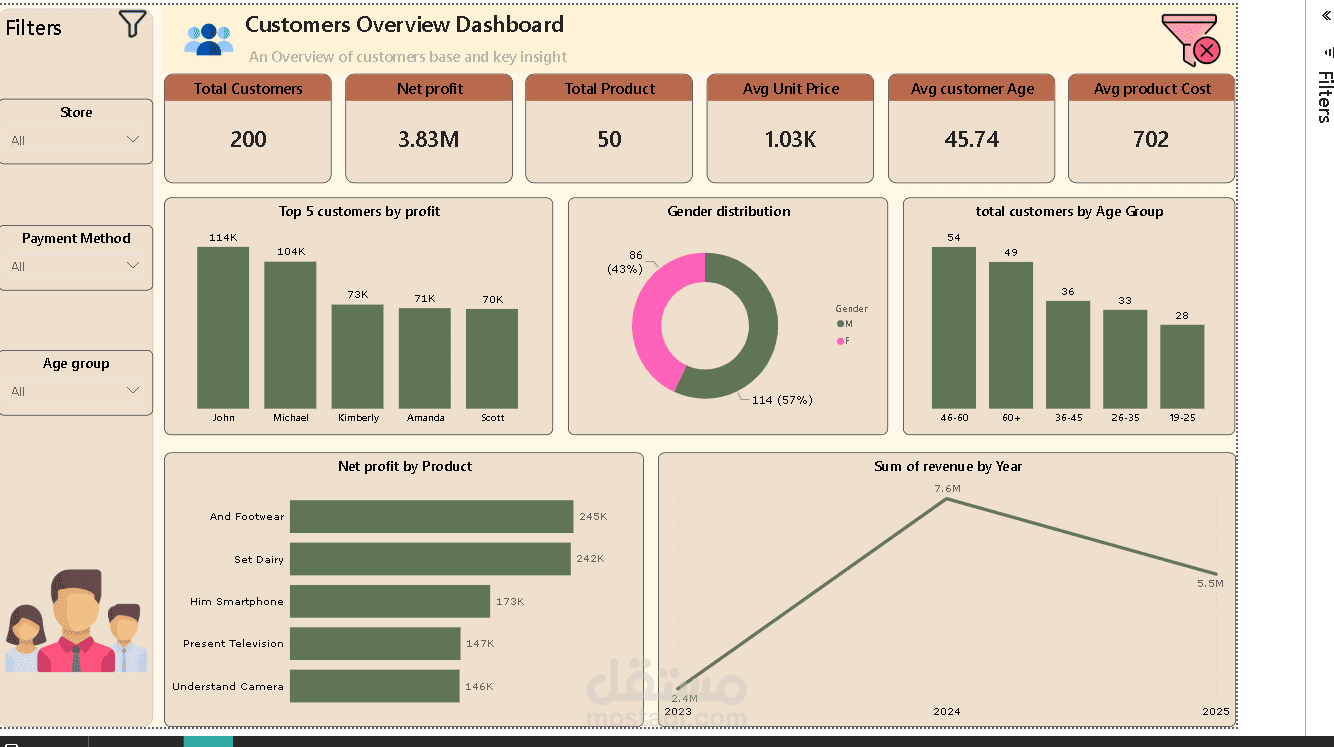The image size is (1334, 747).
Task: Click the 'Sum of revenue by Year' title
Action: (948, 466)
